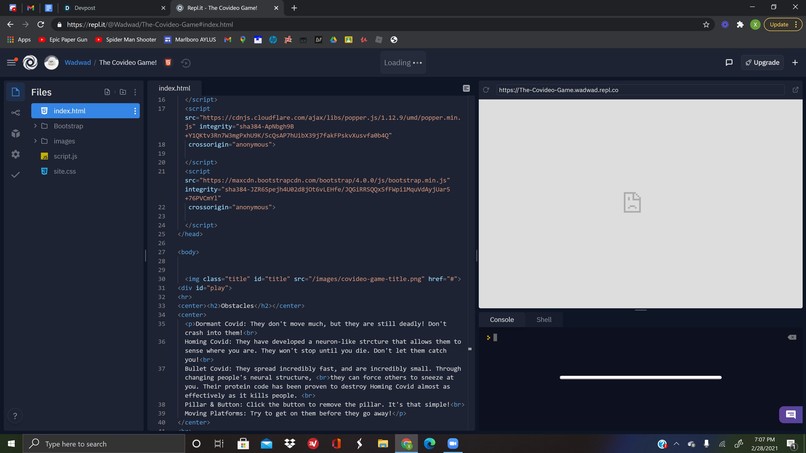Select the Files sidebar icon
The height and width of the screenshot is (453, 806).
(x=15, y=92)
